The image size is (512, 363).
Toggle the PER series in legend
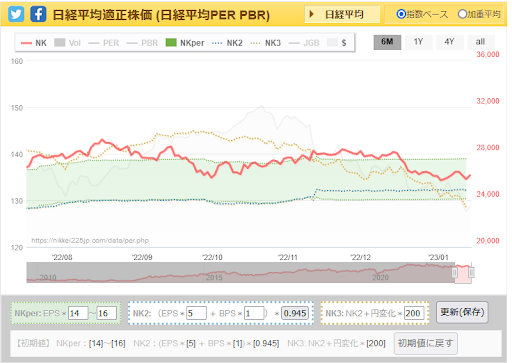click(104, 43)
